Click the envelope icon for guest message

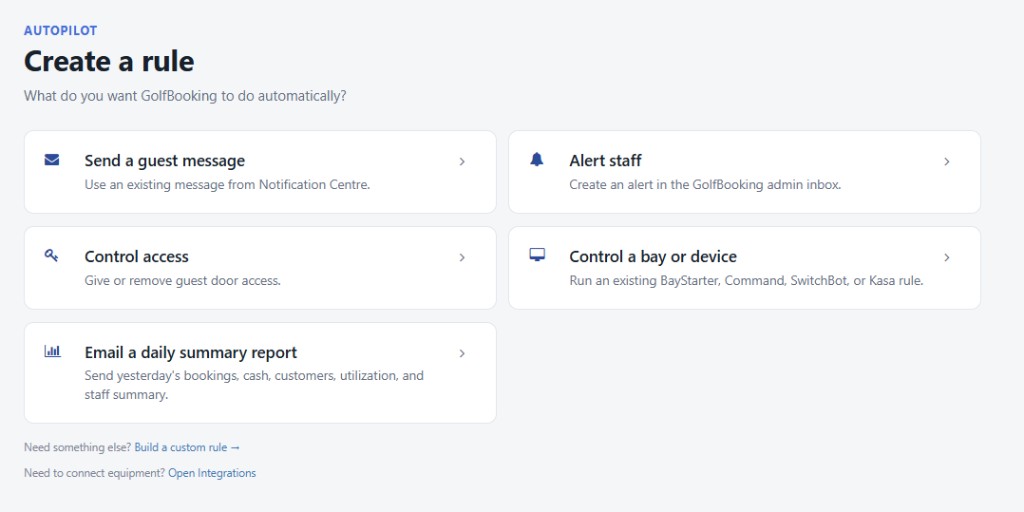52,160
